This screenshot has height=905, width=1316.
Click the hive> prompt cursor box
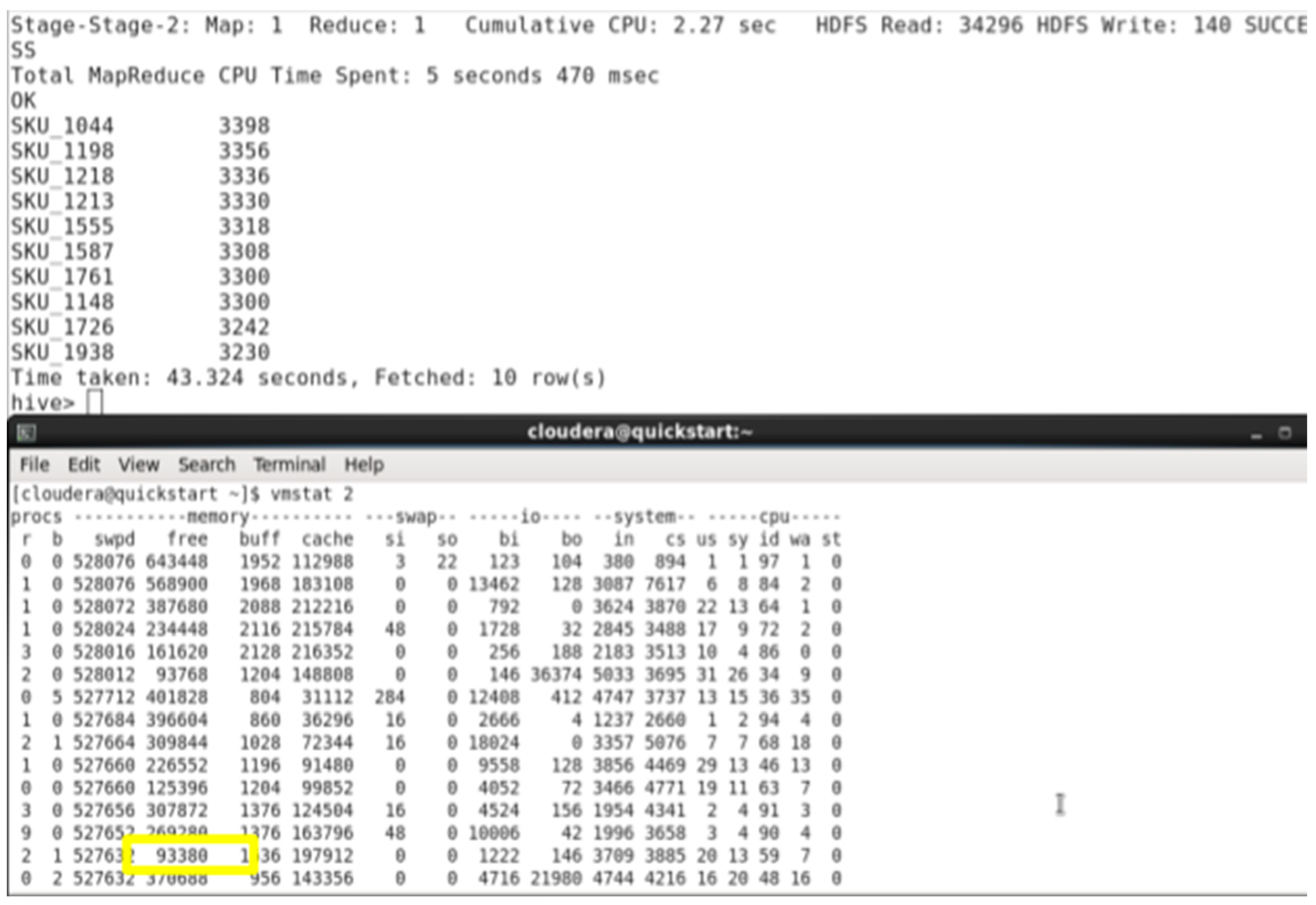pyautogui.click(x=95, y=403)
